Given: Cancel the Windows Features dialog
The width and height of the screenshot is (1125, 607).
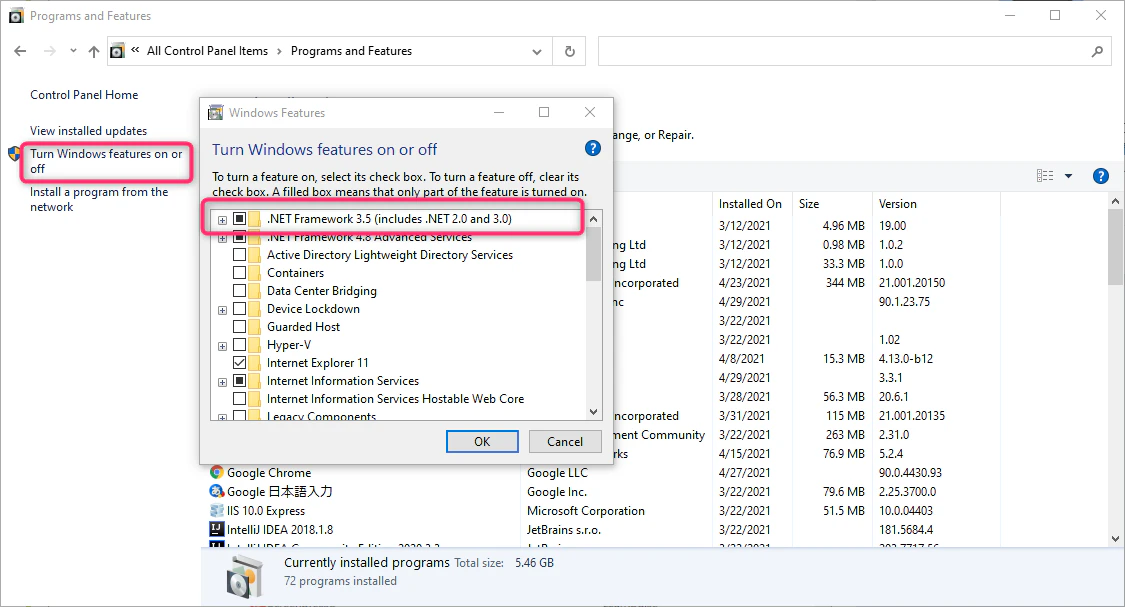Looking at the screenshot, I should (x=565, y=441).
